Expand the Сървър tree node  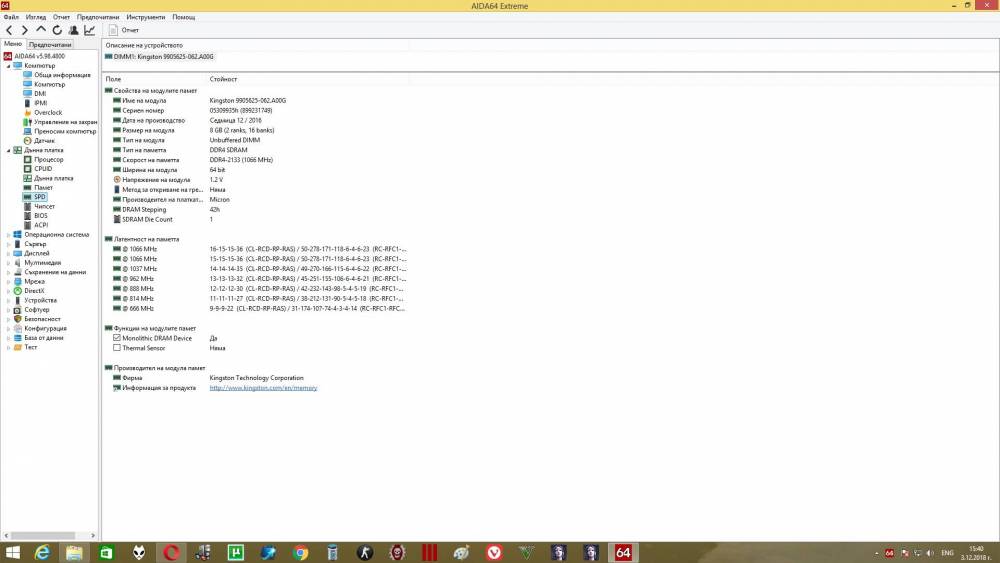click(8, 244)
